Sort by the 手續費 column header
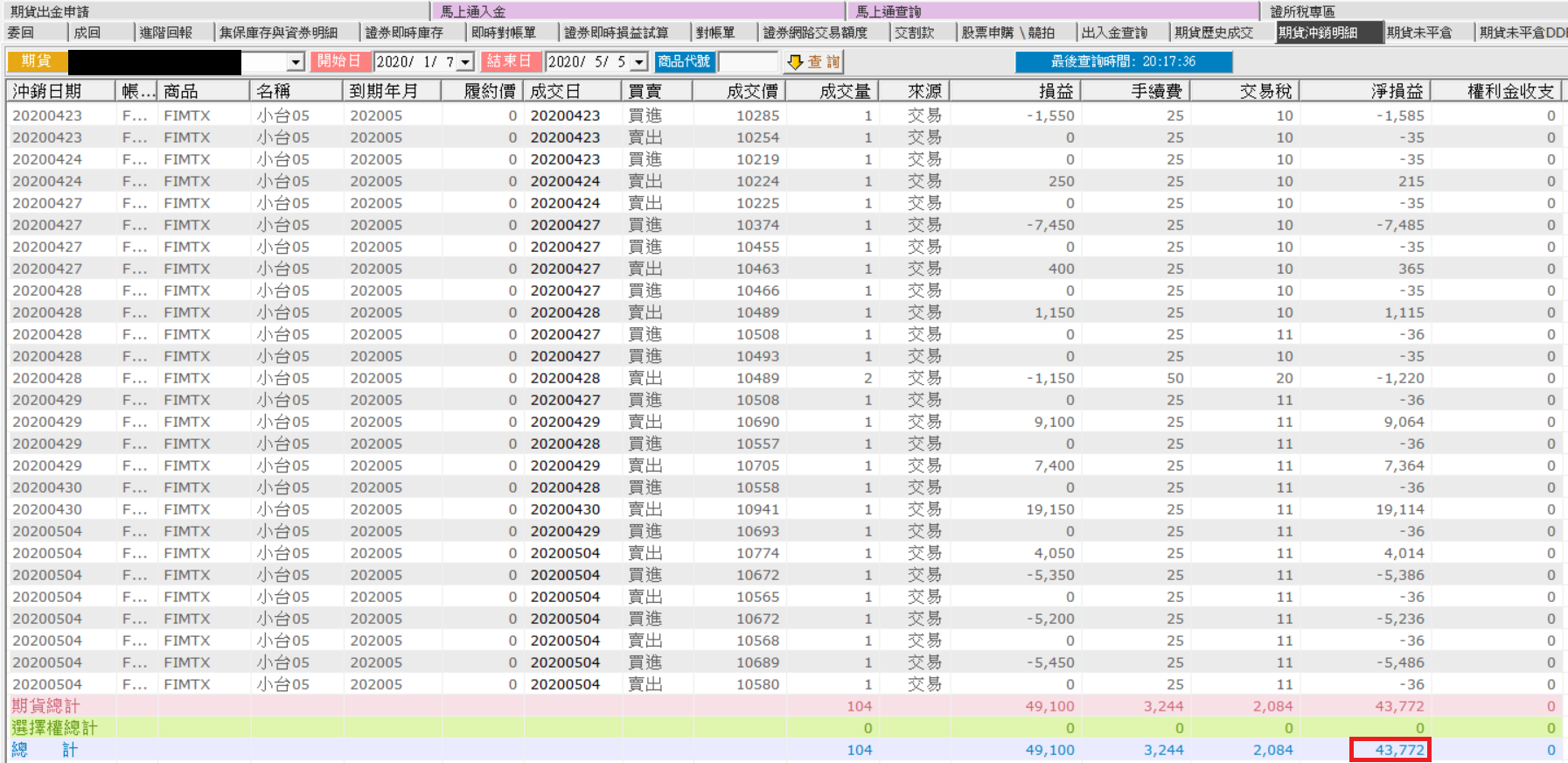Viewport: 1568px width, 763px height. (1135, 91)
